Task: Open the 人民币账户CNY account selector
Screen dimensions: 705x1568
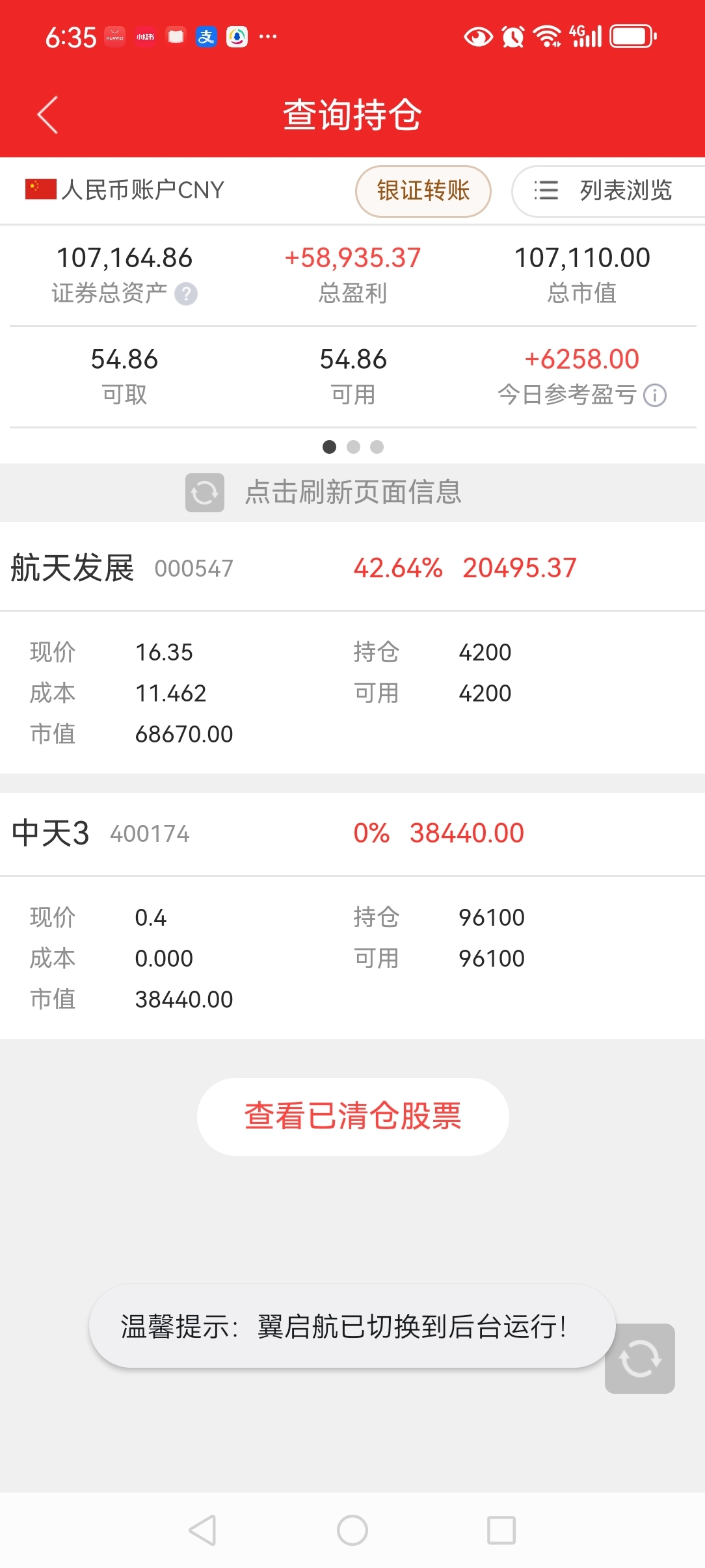Action: [x=124, y=190]
